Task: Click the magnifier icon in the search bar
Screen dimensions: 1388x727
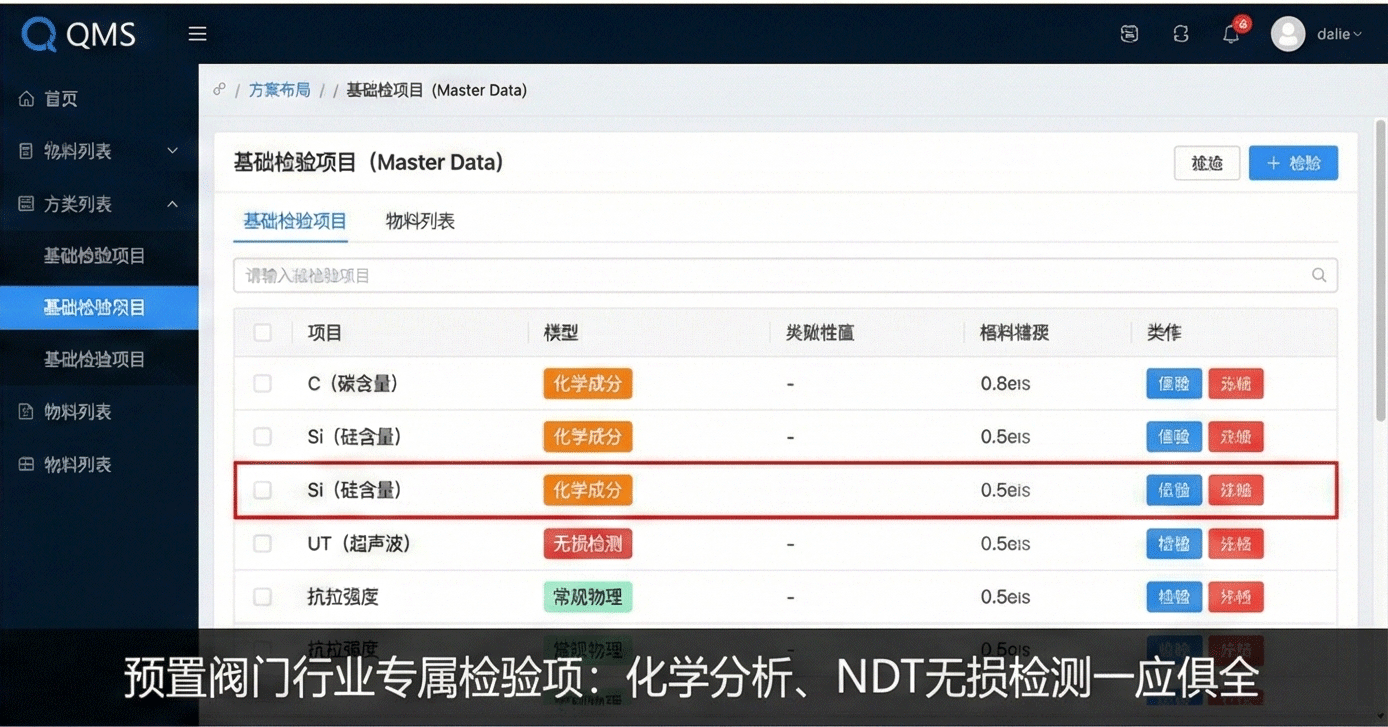Action: pyautogui.click(x=1319, y=274)
